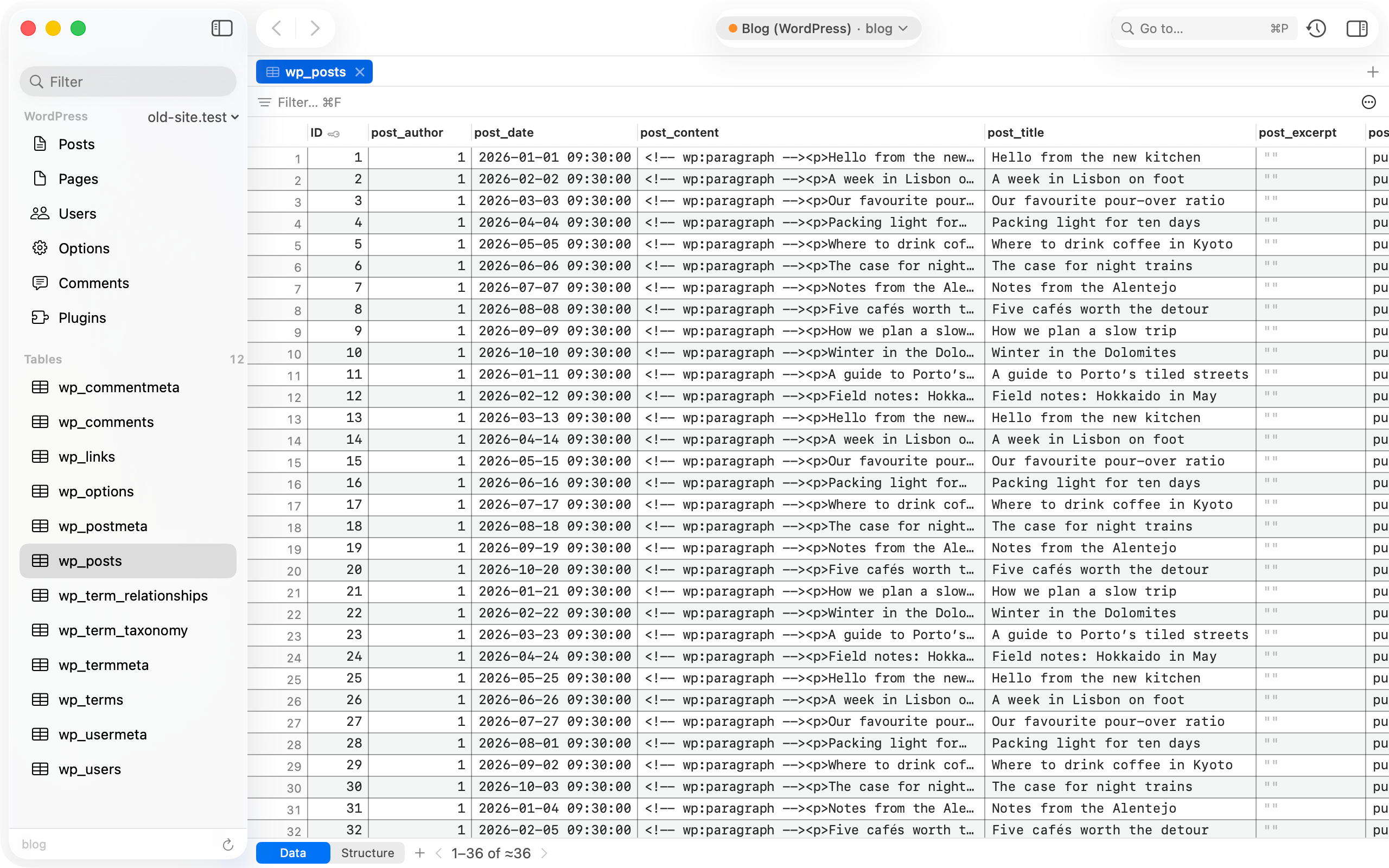
Task: Select the wp_links table
Action: click(128, 457)
